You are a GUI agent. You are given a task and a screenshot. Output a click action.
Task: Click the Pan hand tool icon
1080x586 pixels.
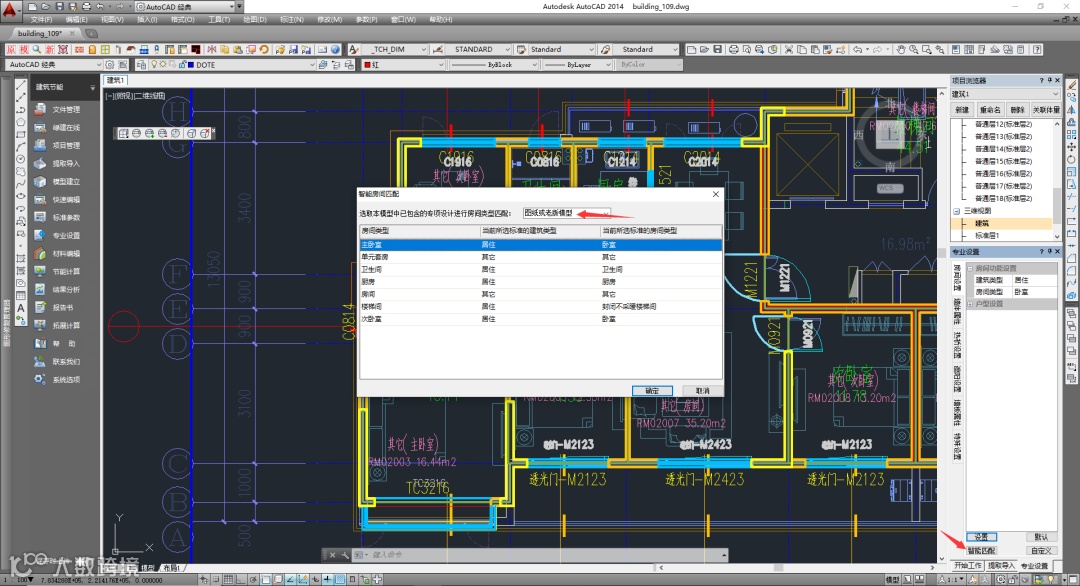(900, 49)
